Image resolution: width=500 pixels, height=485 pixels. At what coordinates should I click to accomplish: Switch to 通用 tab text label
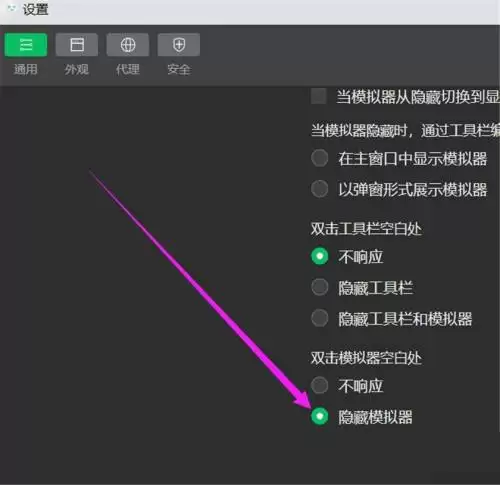(x=26, y=69)
